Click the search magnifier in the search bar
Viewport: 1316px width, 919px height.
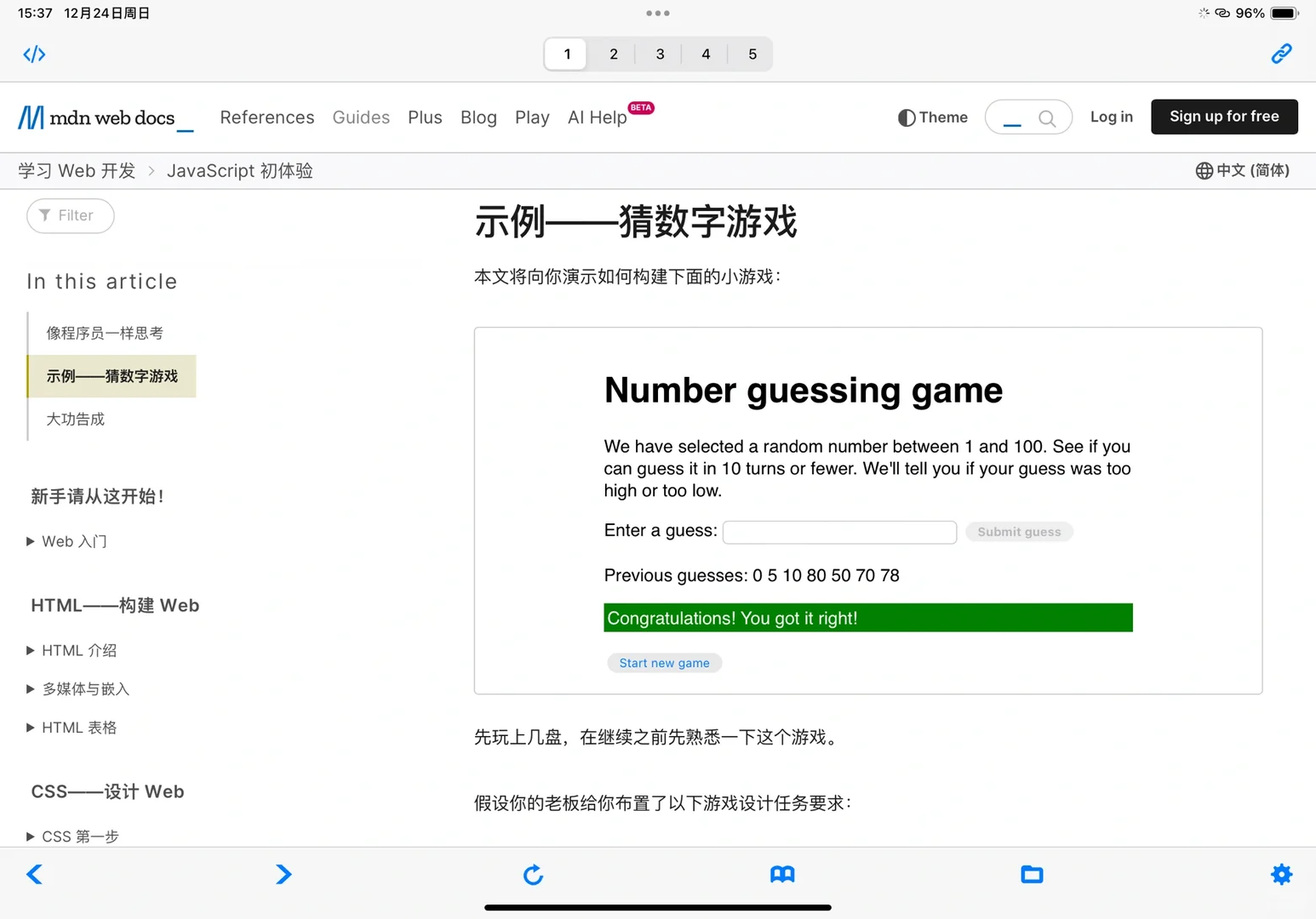(x=1048, y=117)
